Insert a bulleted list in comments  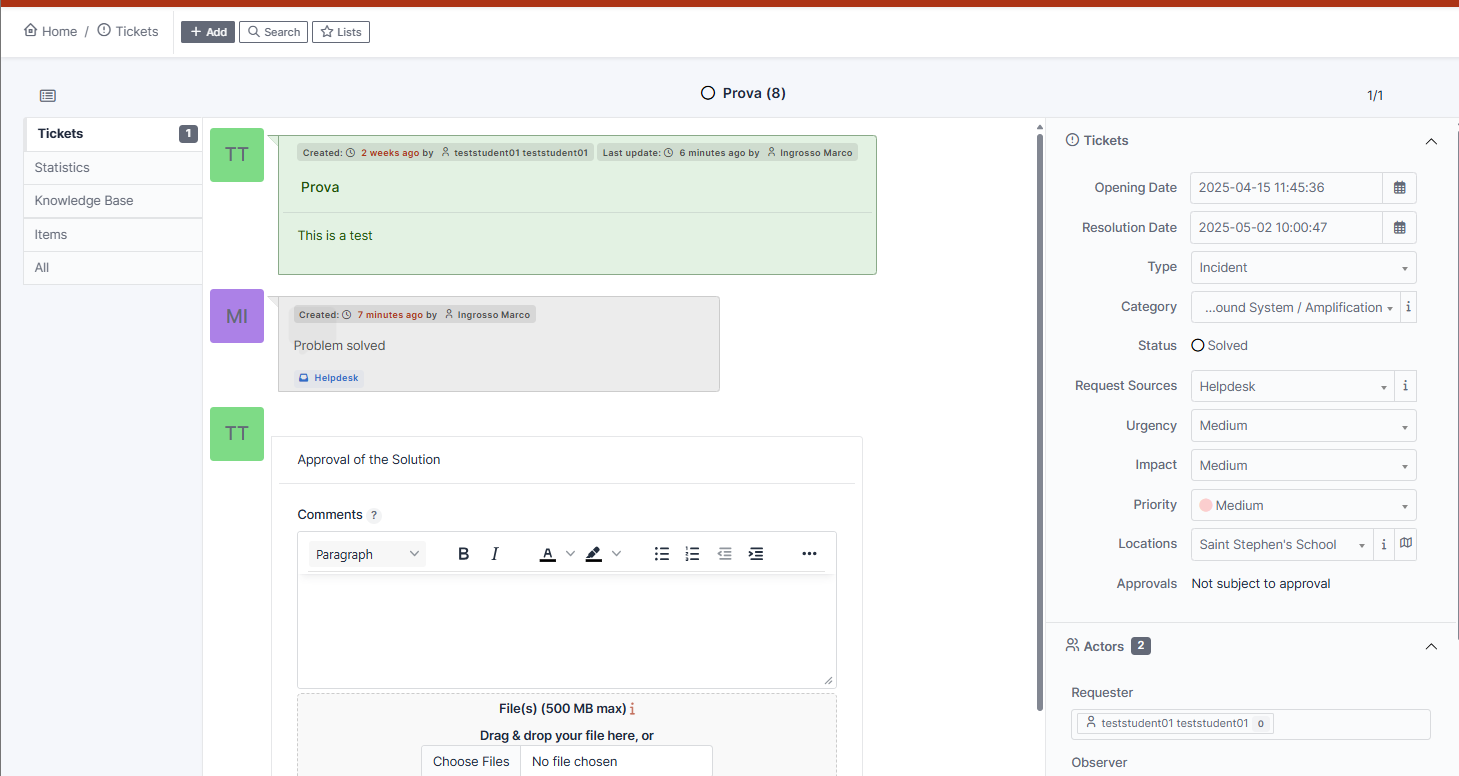point(661,554)
